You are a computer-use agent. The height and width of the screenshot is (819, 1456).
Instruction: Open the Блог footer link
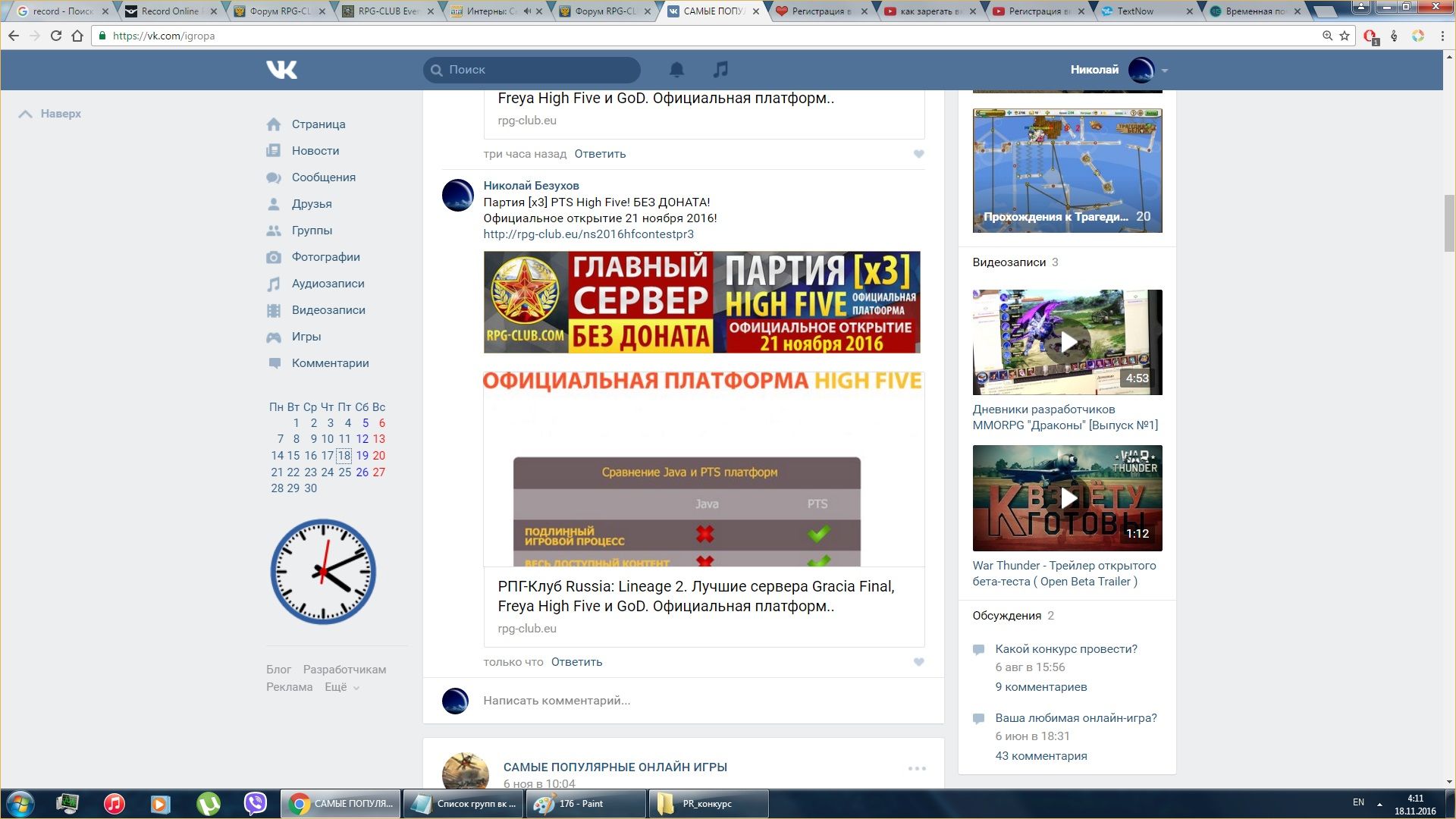click(x=278, y=670)
